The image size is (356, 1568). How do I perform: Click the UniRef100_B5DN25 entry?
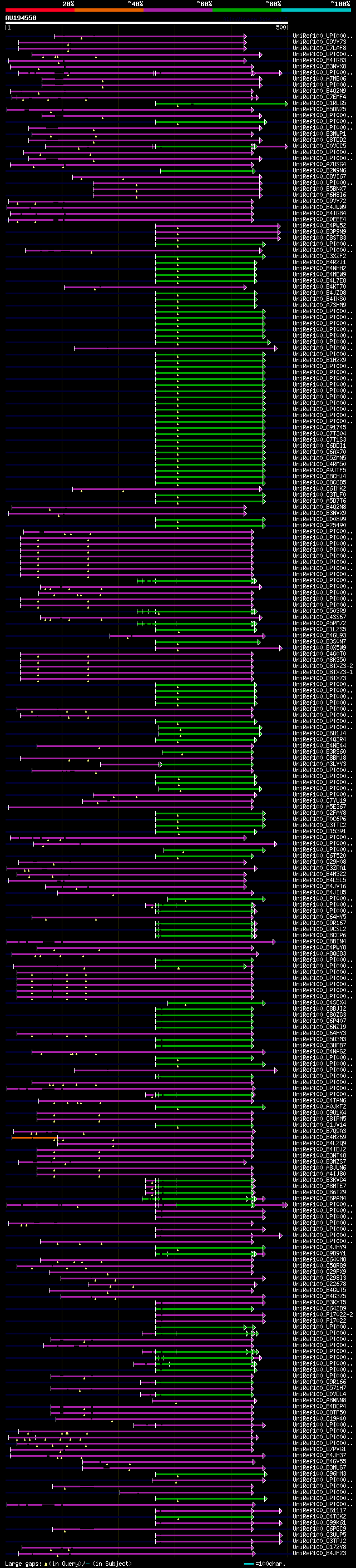click(319, 110)
